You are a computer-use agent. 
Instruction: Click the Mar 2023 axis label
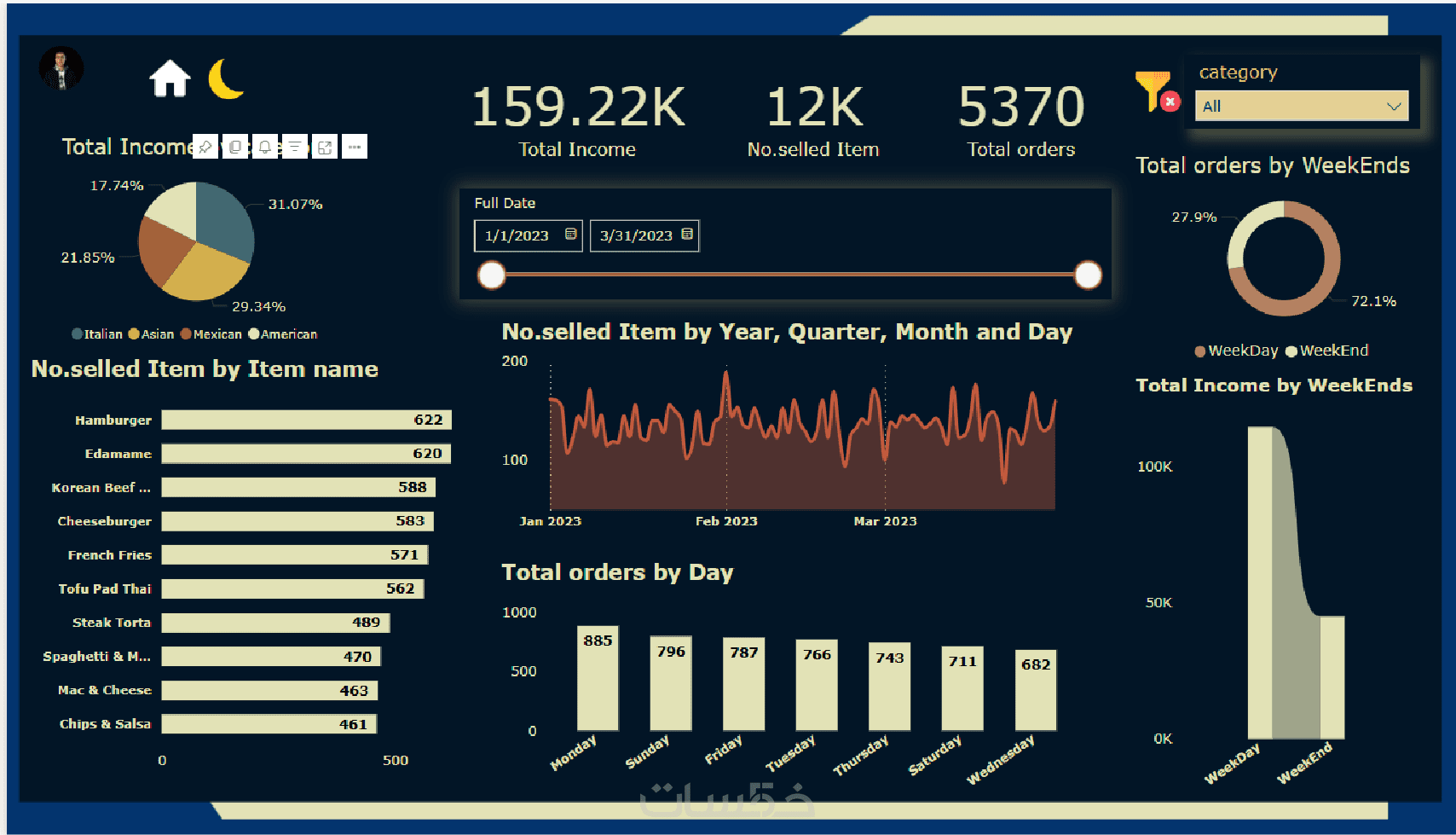886,521
